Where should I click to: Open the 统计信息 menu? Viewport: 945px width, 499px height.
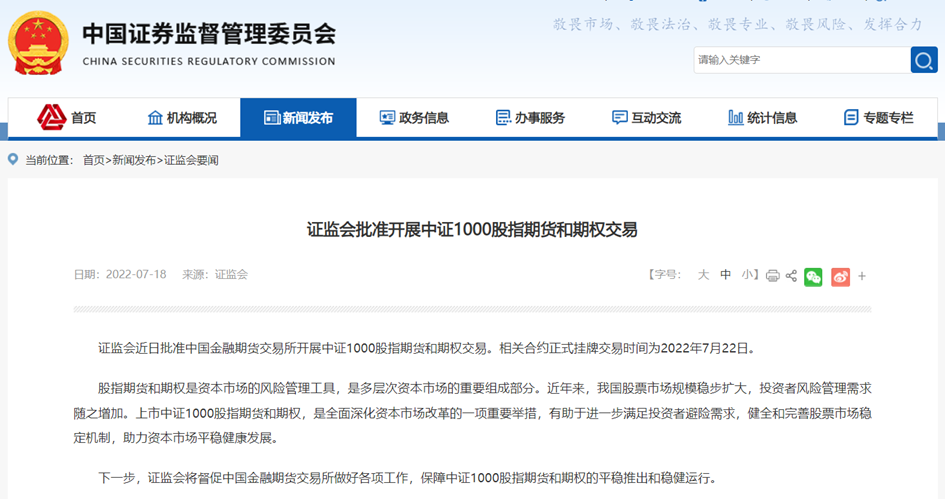pos(762,118)
